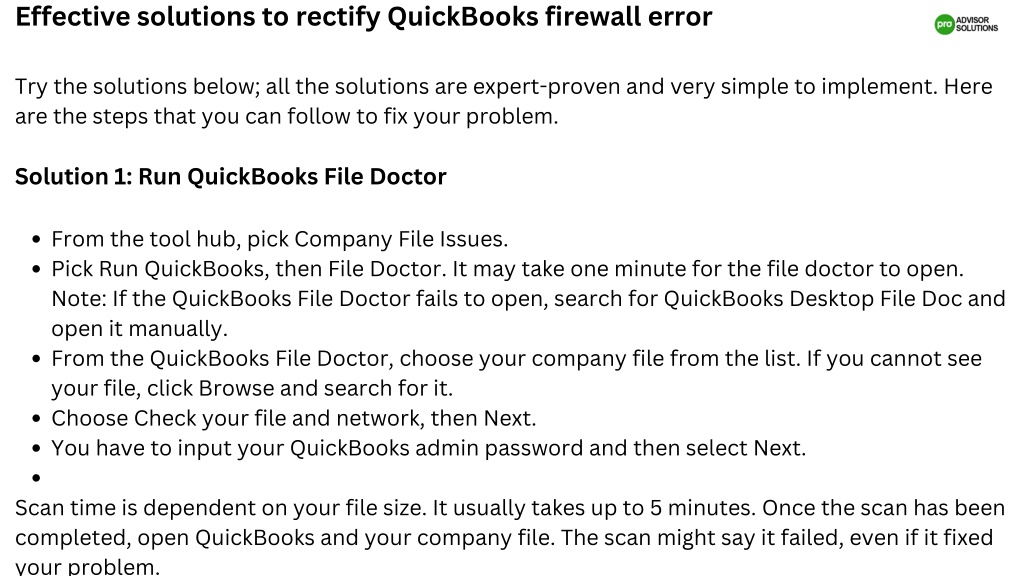Click the 'Try the solutions below' intro line
Screen dimensions: 1024x576
coord(504,86)
